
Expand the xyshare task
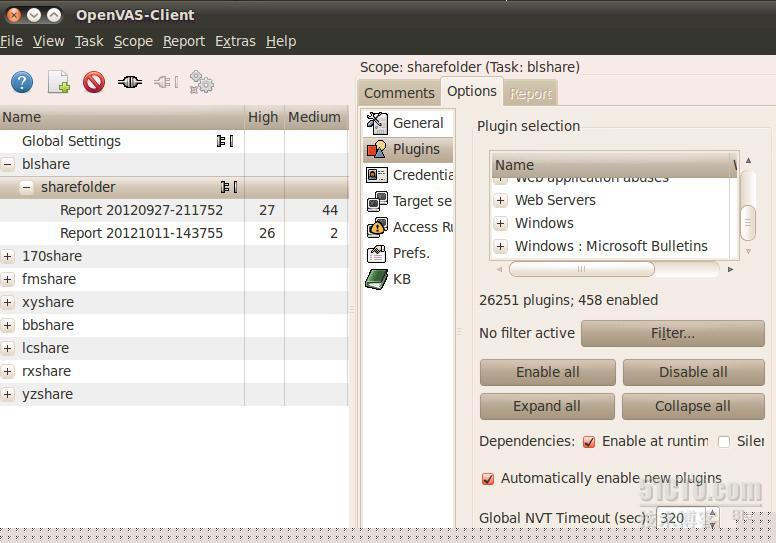coord(7,302)
